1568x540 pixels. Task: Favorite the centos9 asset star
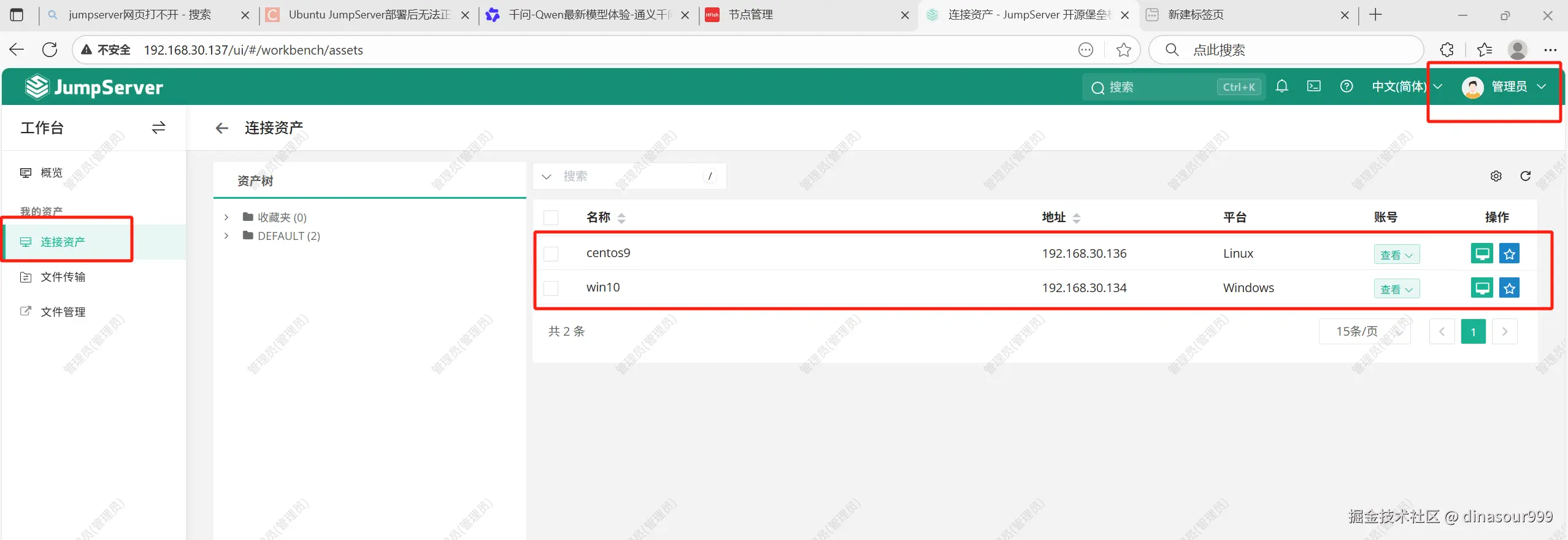1510,253
